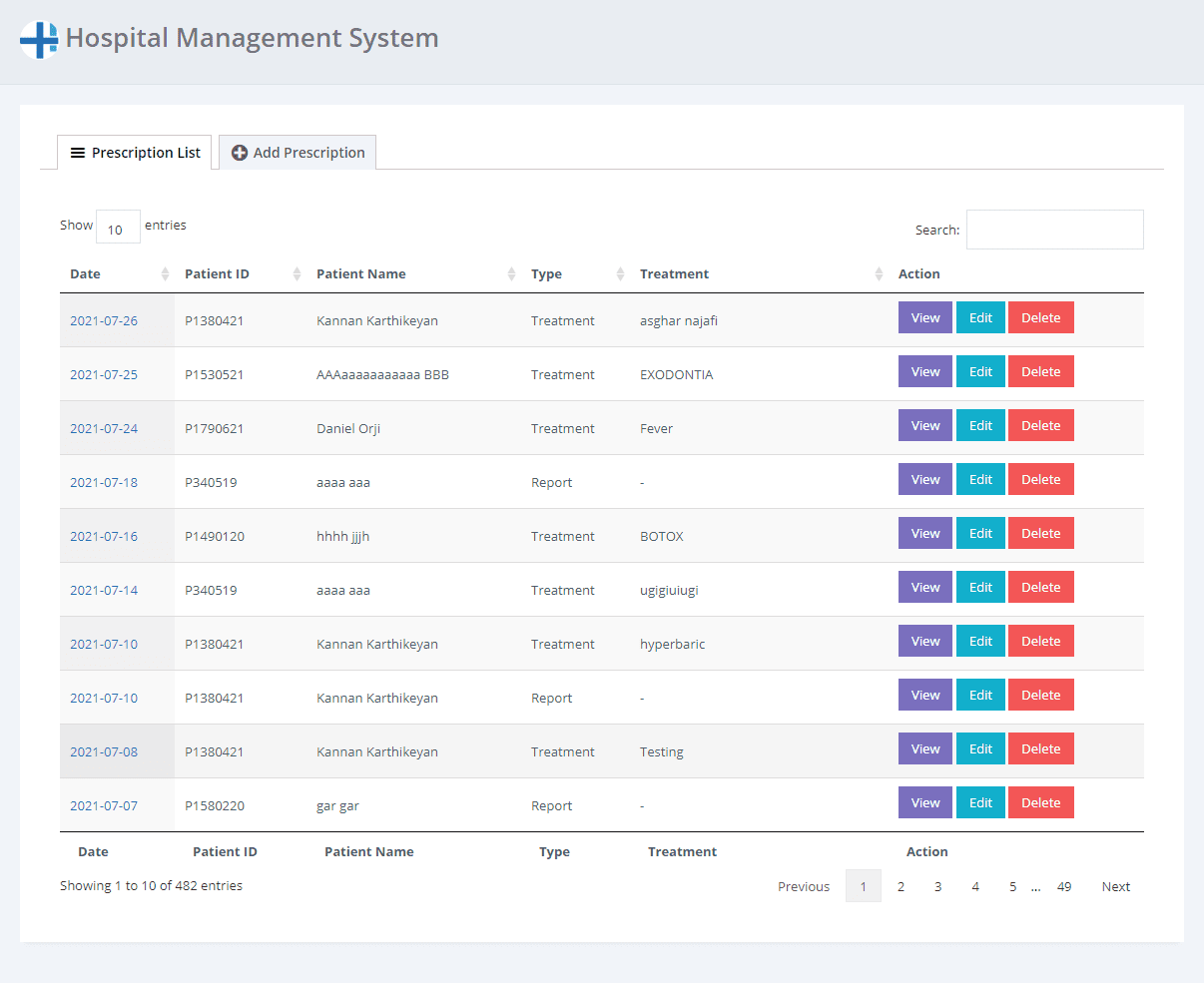The height and width of the screenshot is (983, 1204).
Task: View the EXODONTIA prescription for AAAaaaaaaaaaaa BBB
Action: tap(924, 370)
